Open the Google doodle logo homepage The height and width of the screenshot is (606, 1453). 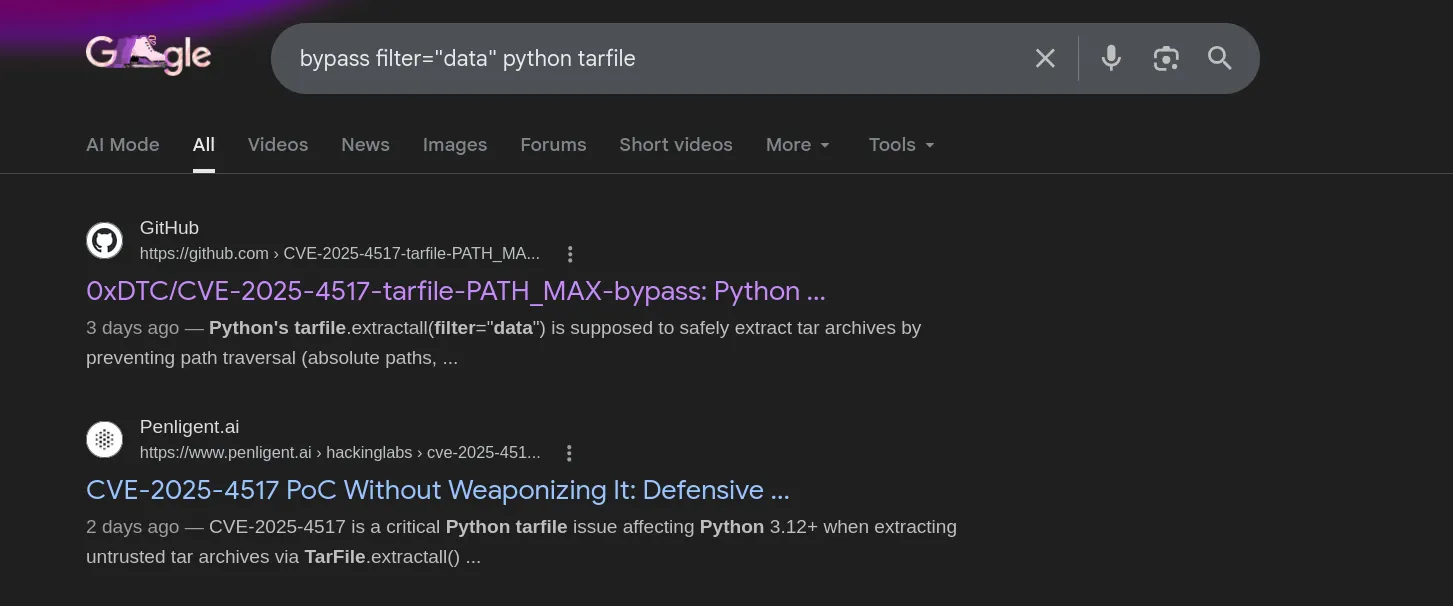tap(148, 54)
